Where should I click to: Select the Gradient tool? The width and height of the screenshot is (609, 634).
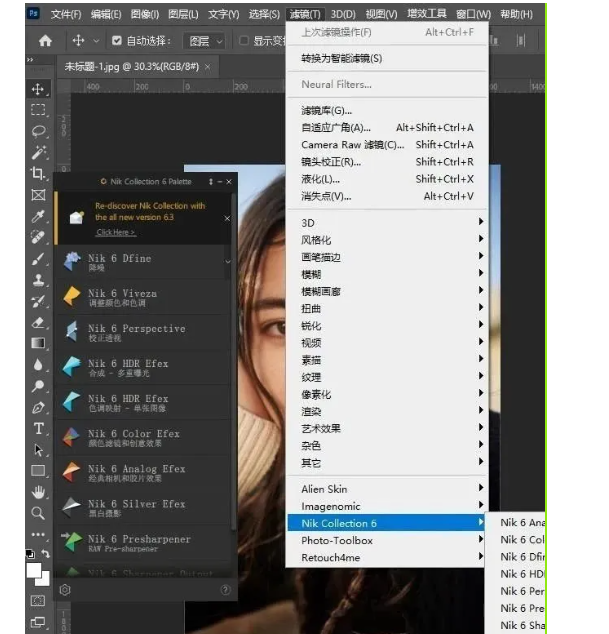tap(38, 343)
